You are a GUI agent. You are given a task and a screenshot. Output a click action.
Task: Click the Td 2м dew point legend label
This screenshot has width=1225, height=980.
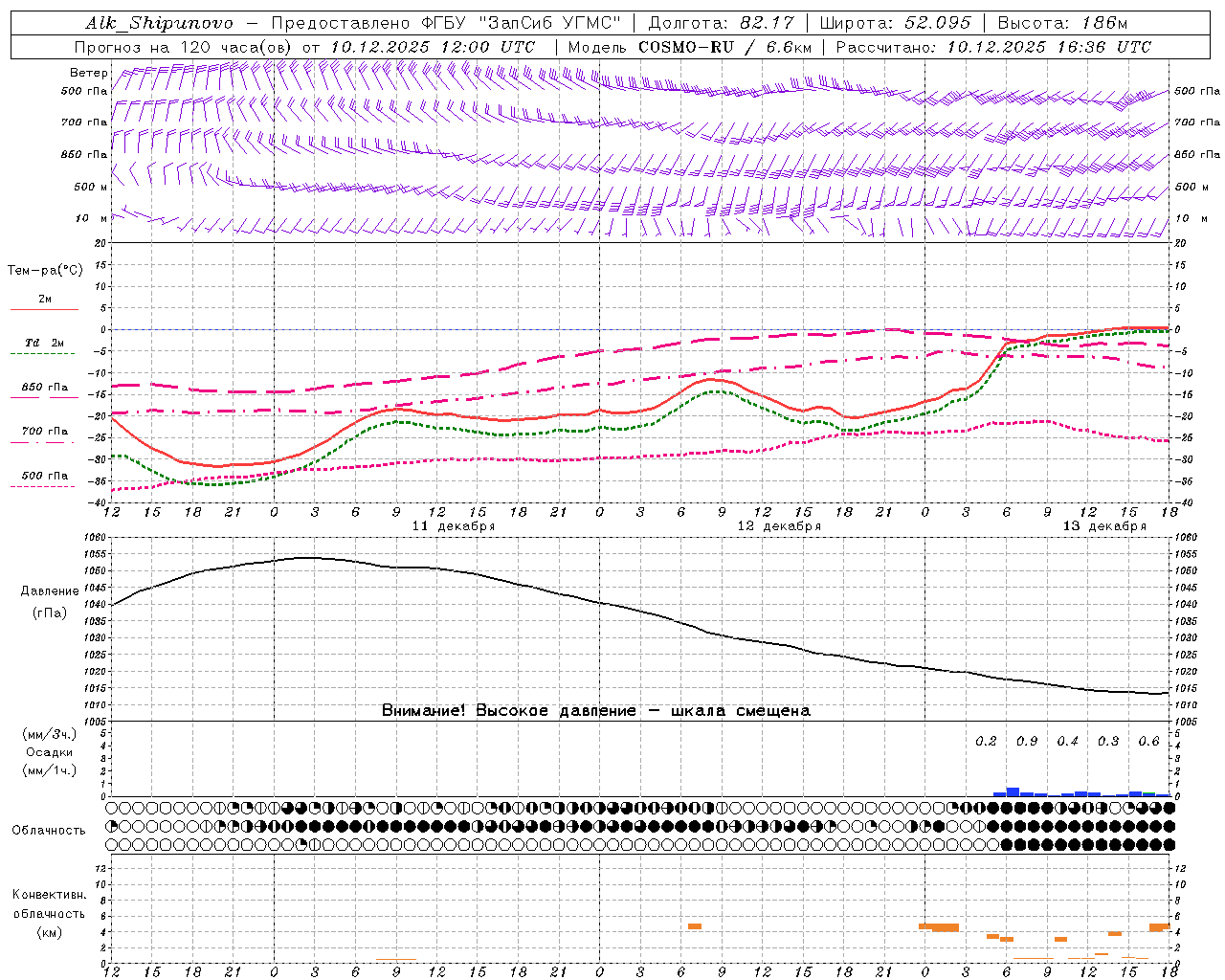click(45, 343)
